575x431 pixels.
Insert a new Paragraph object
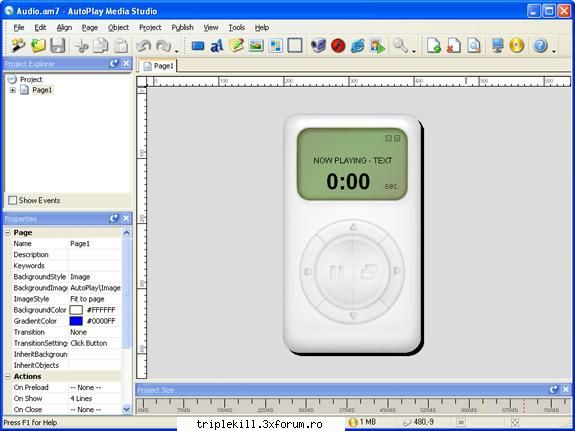click(237, 46)
